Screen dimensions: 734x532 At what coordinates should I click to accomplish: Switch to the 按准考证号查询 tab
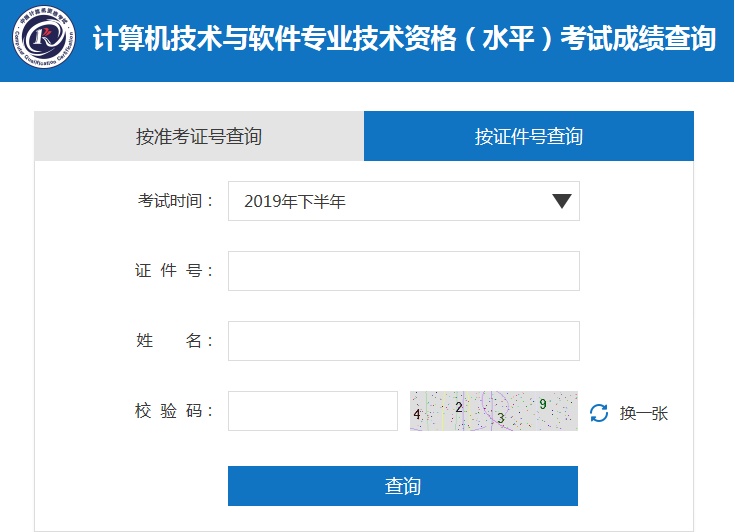pyautogui.click(x=199, y=136)
